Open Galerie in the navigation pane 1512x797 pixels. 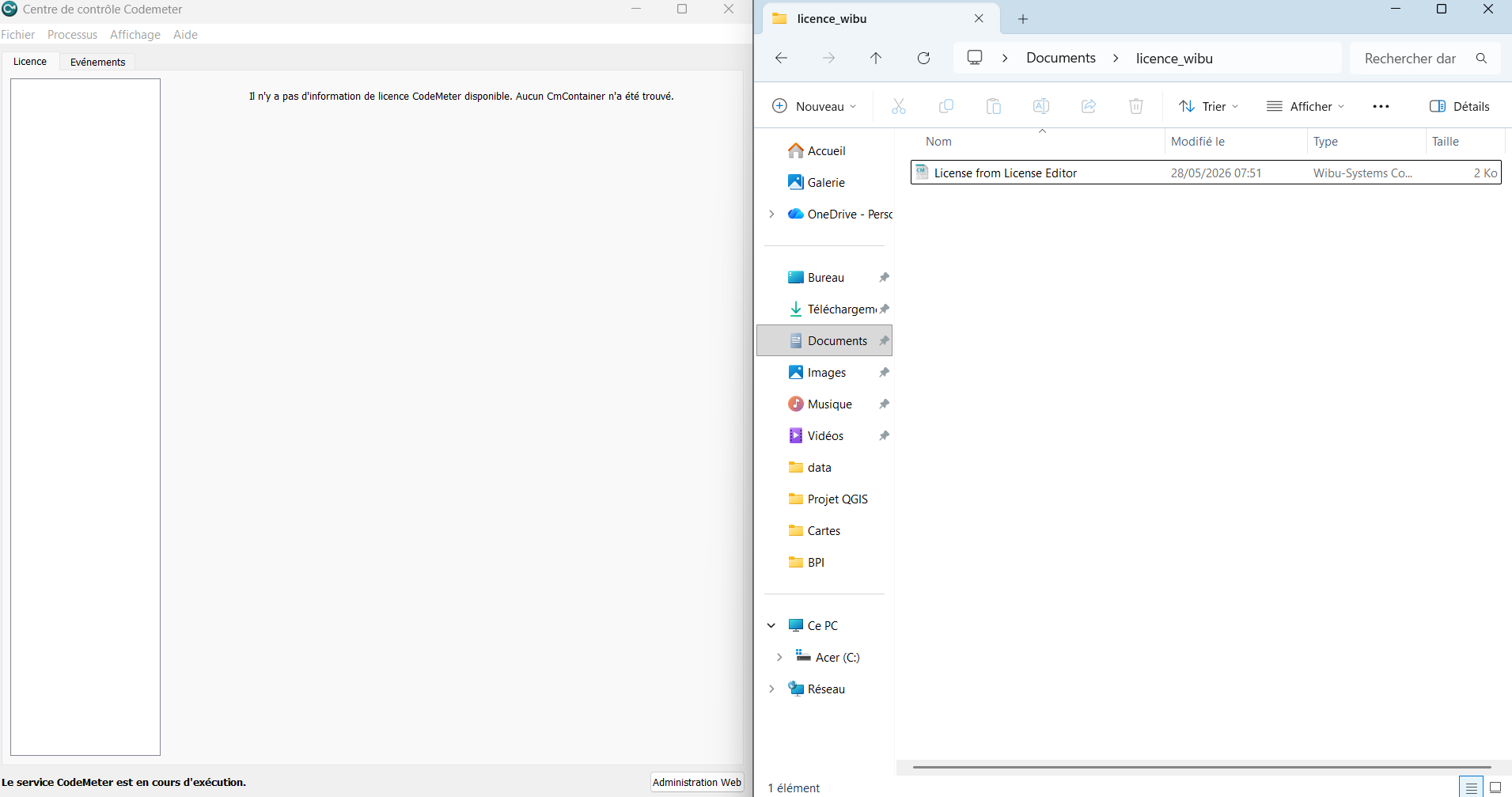(x=826, y=182)
